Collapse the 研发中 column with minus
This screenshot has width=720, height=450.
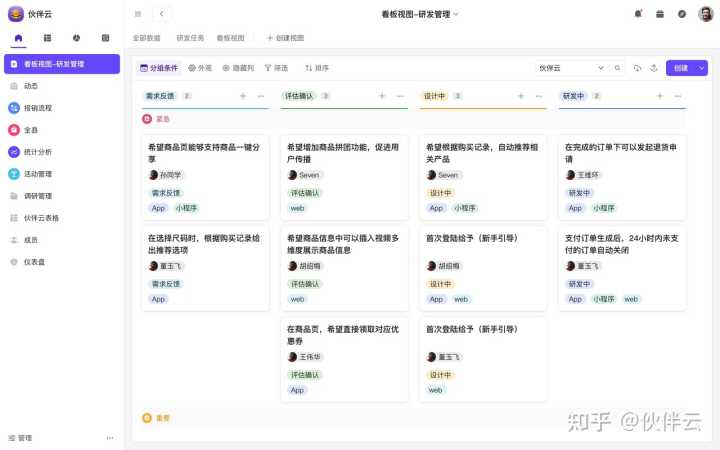click(x=678, y=96)
